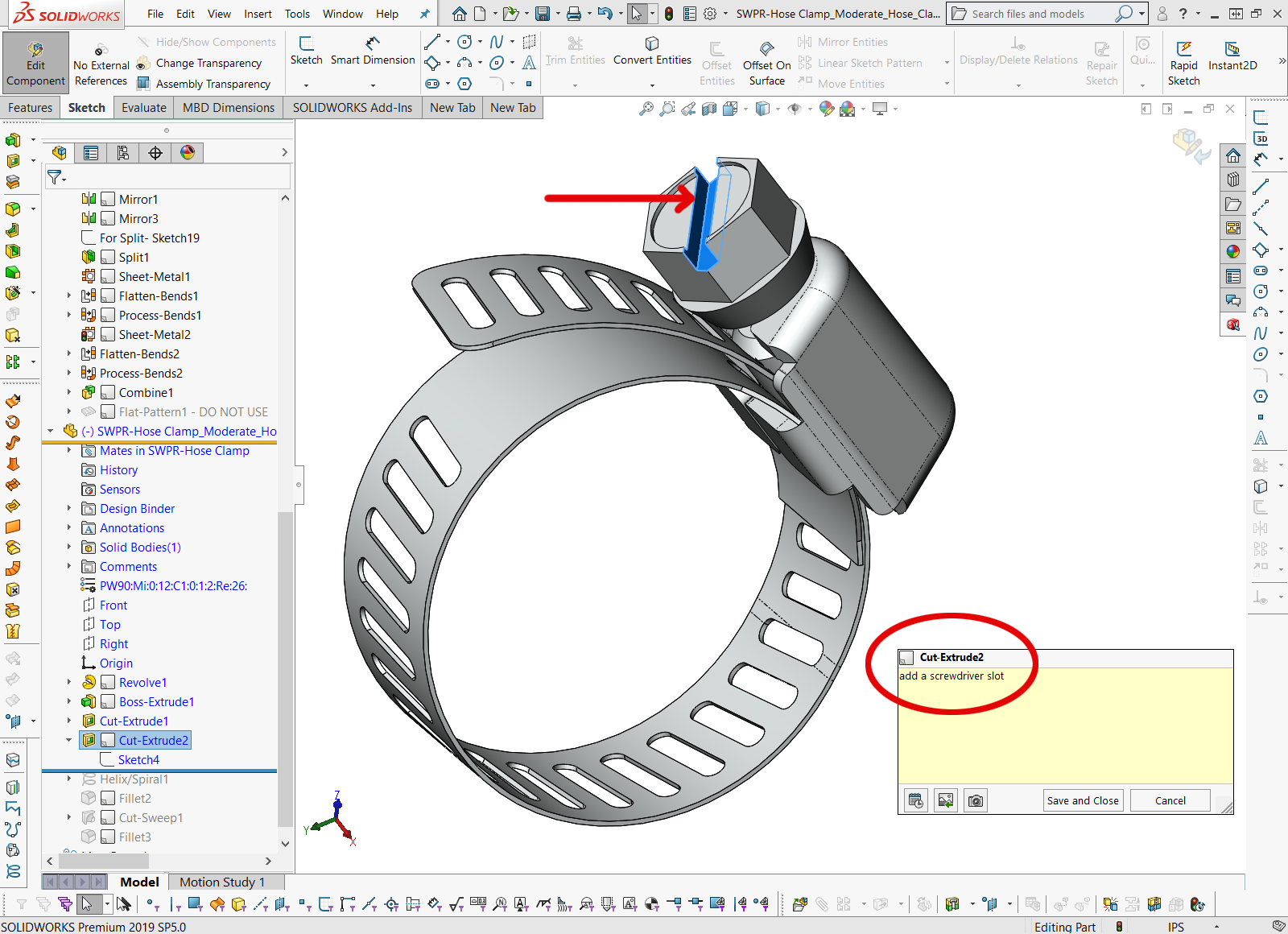Image resolution: width=1288 pixels, height=934 pixels.
Task: Click Save and Close
Action: 1083,800
